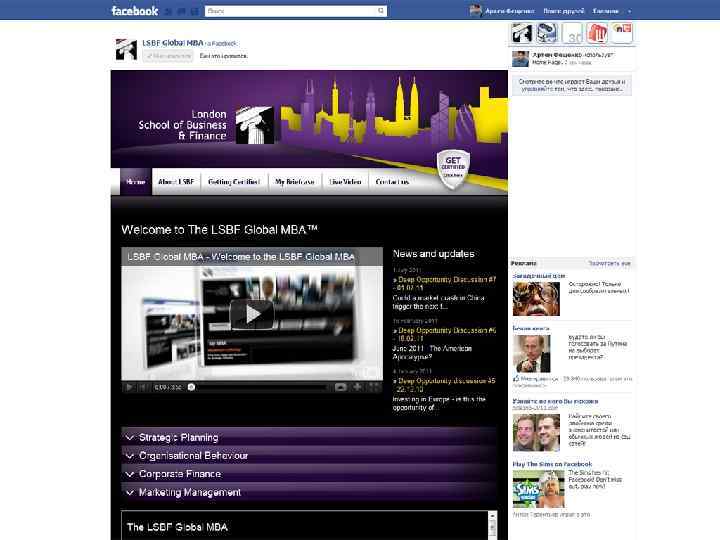Expand Organisational Behaviour section
This screenshot has height=540, width=720.
pos(309,456)
